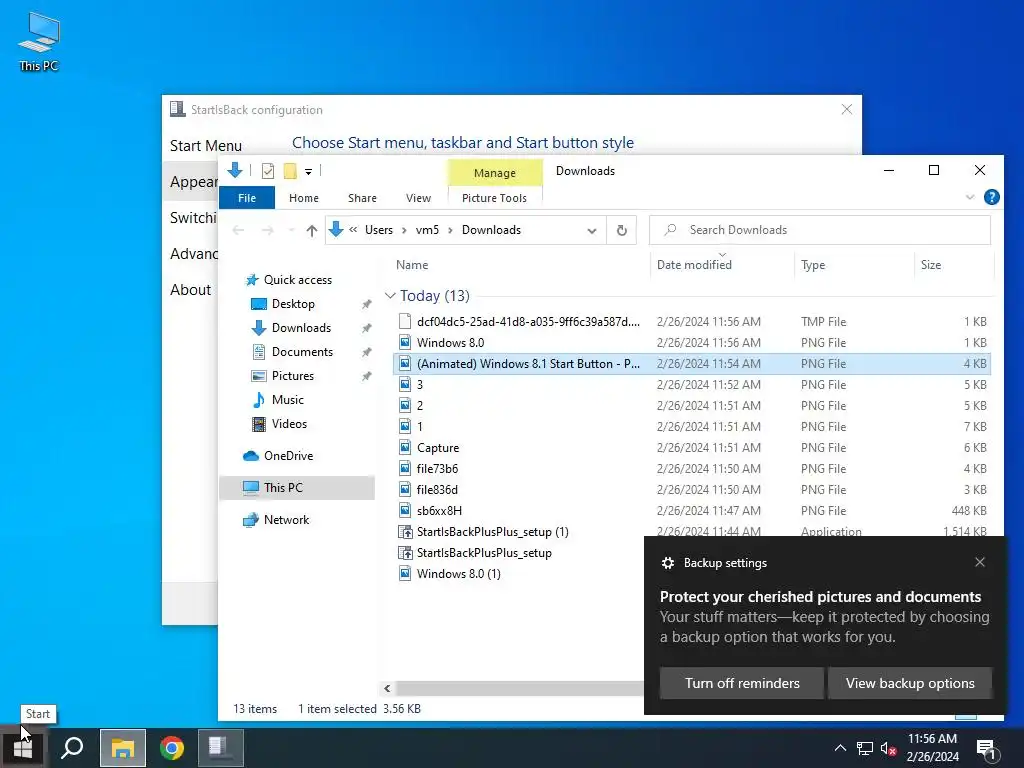1024x768 pixels.
Task: Open the Picture Tools tab
Action: [x=494, y=198]
